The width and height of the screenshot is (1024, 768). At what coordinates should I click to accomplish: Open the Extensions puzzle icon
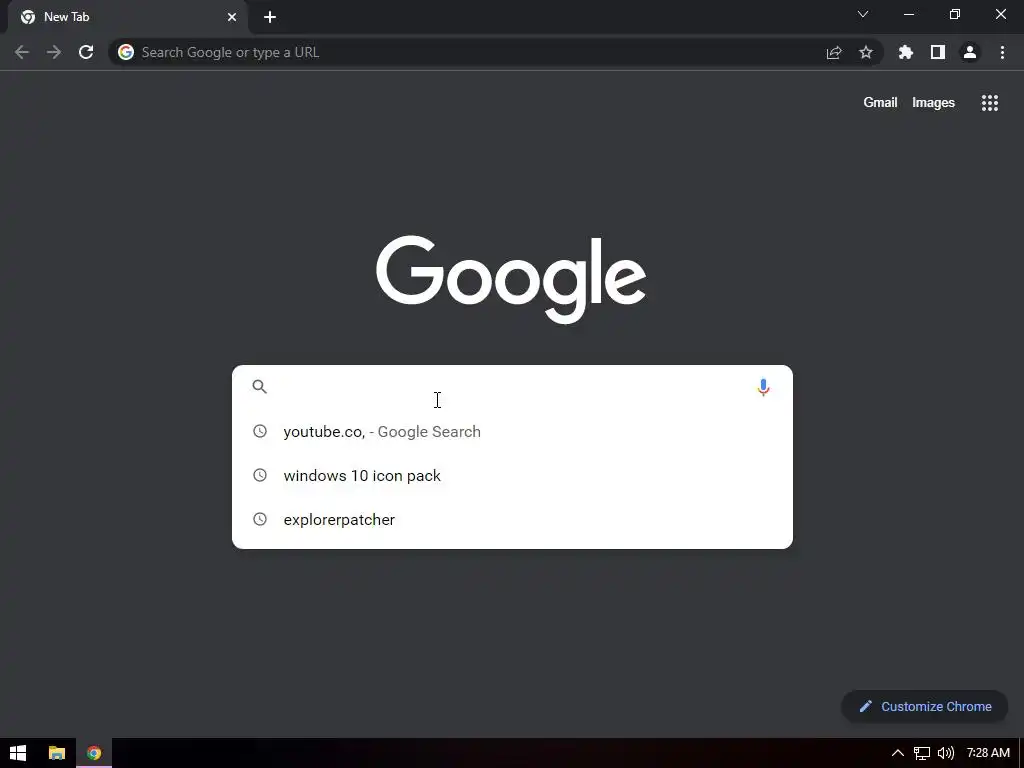[905, 52]
